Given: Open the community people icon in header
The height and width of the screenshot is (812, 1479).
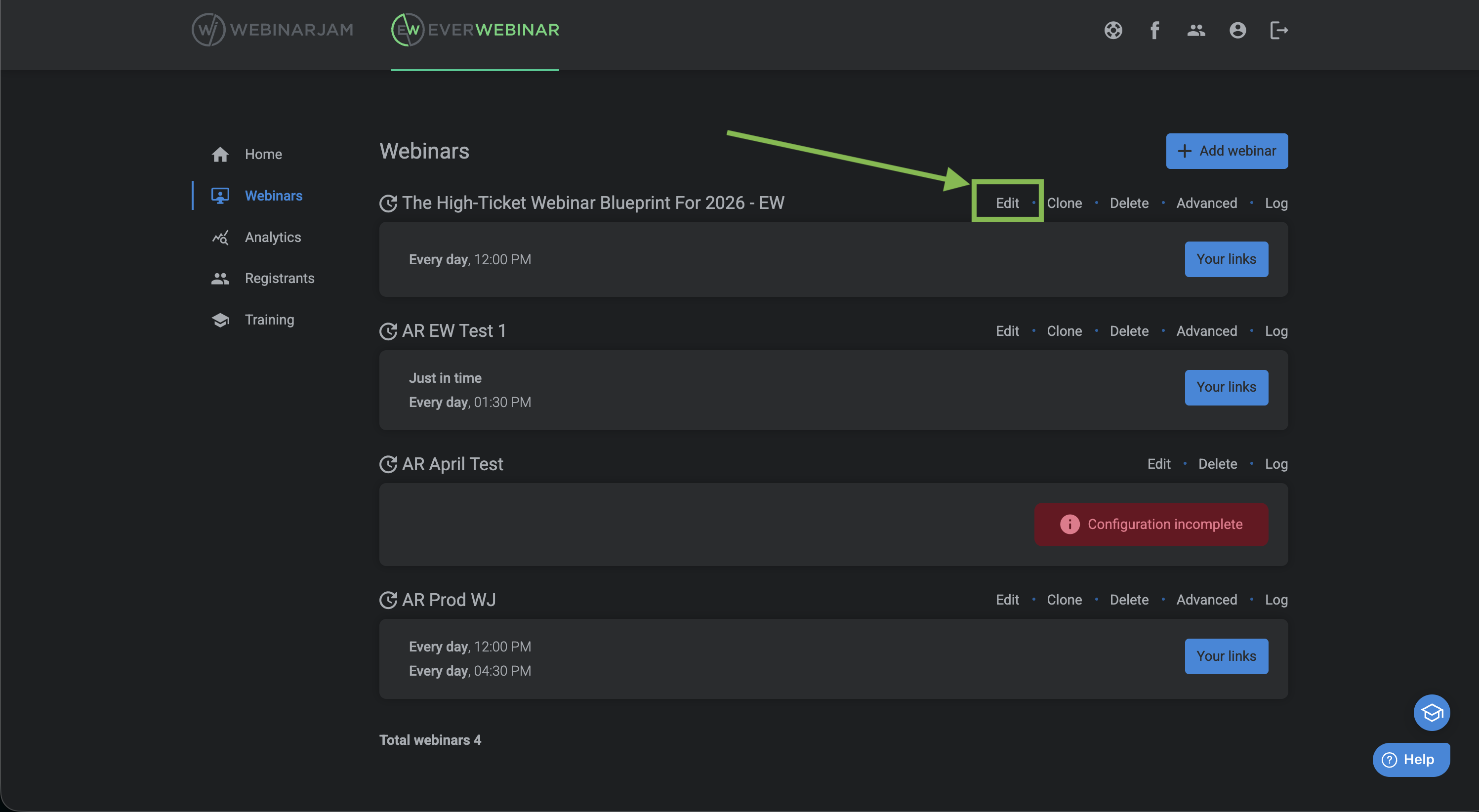Looking at the screenshot, I should (x=1196, y=30).
